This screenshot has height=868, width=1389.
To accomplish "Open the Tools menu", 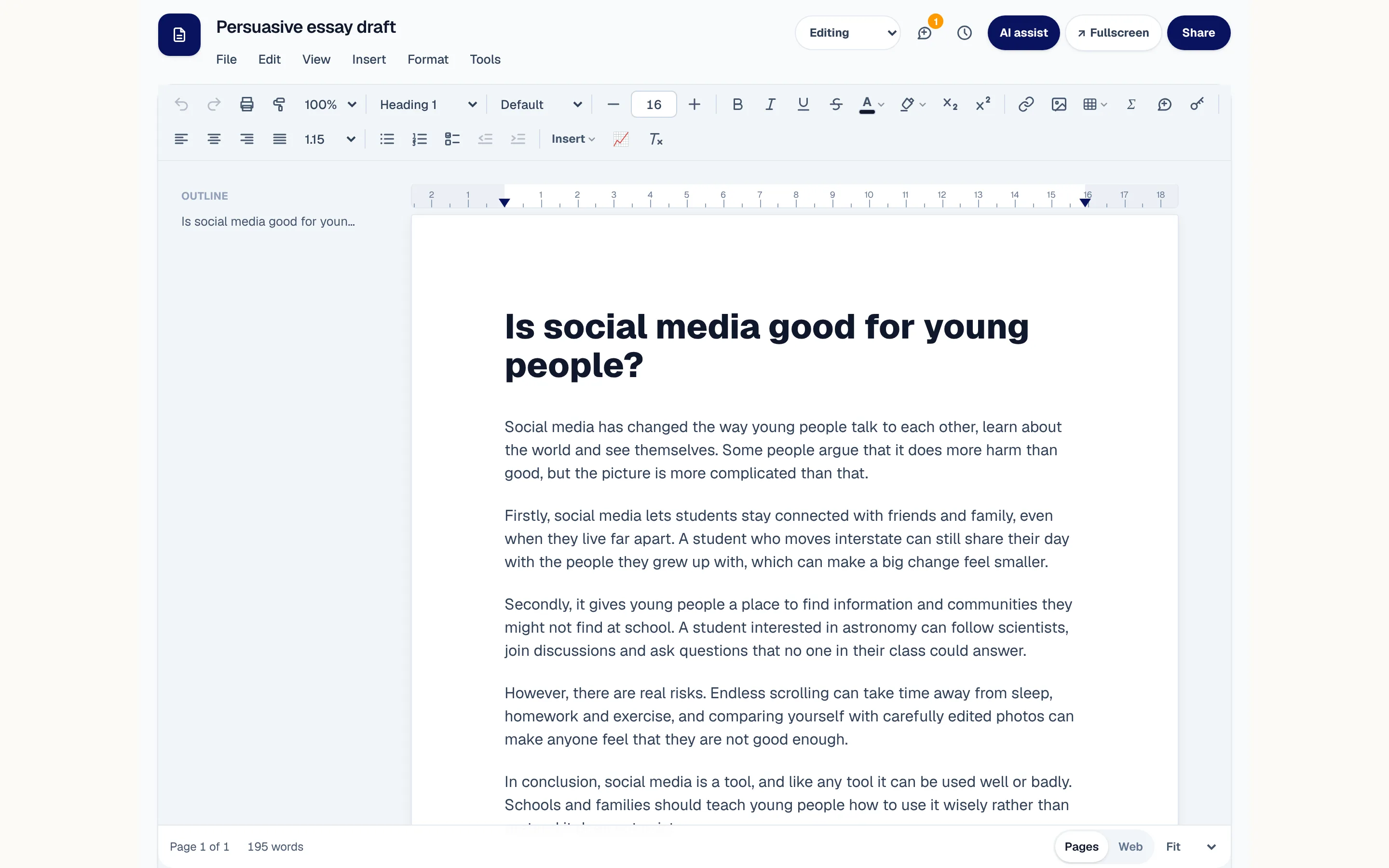I will click(485, 59).
